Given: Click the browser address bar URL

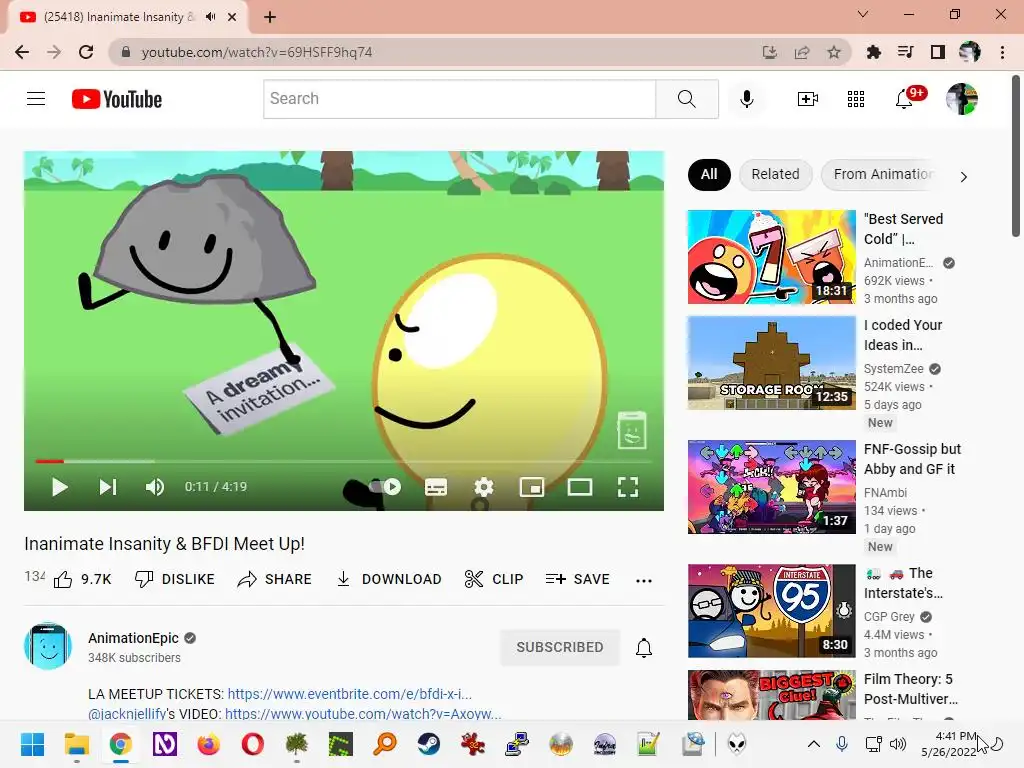Looking at the screenshot, I should (257, 52).
